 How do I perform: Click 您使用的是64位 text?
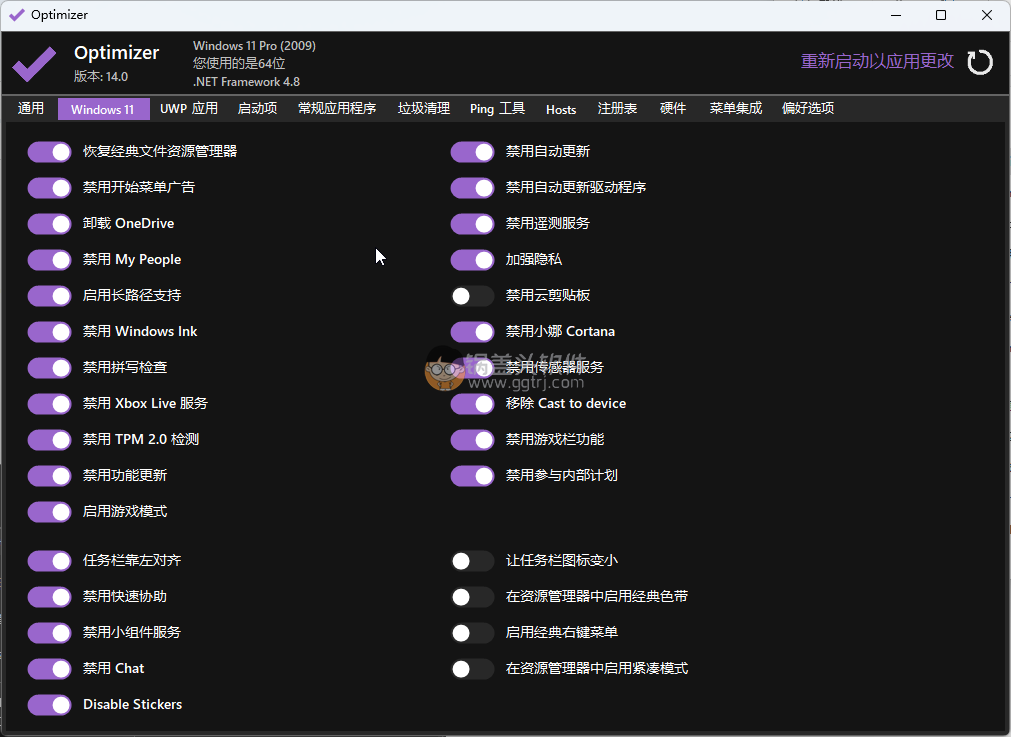coord(239,64)
